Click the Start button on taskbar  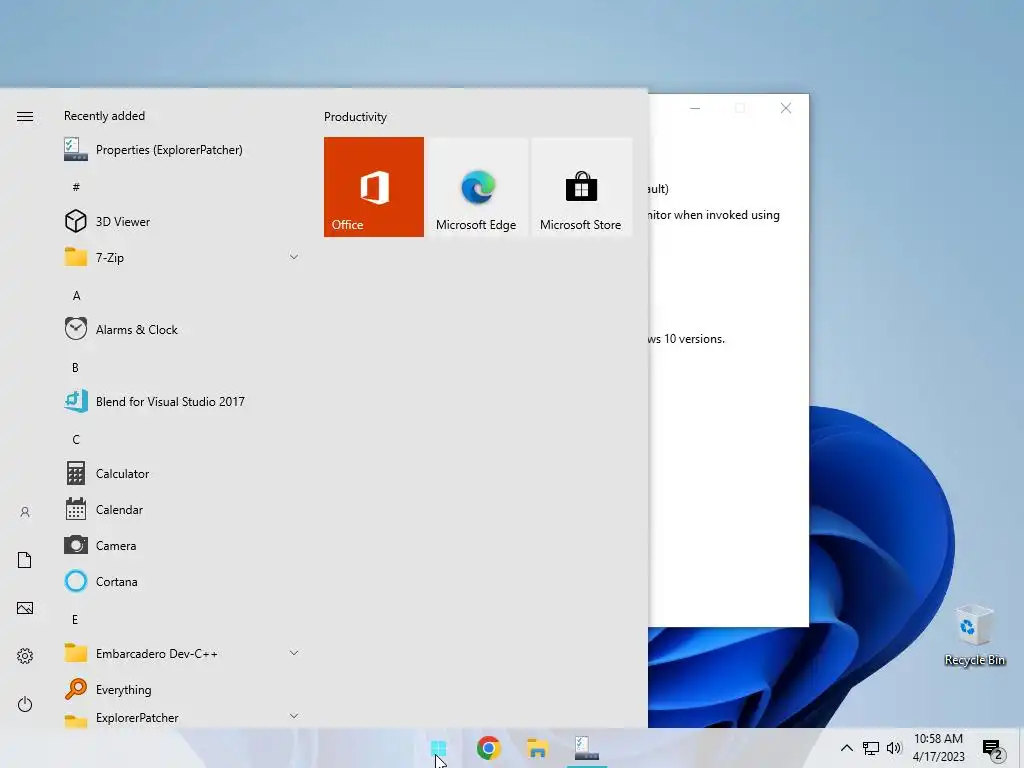[x=438, y=748]
